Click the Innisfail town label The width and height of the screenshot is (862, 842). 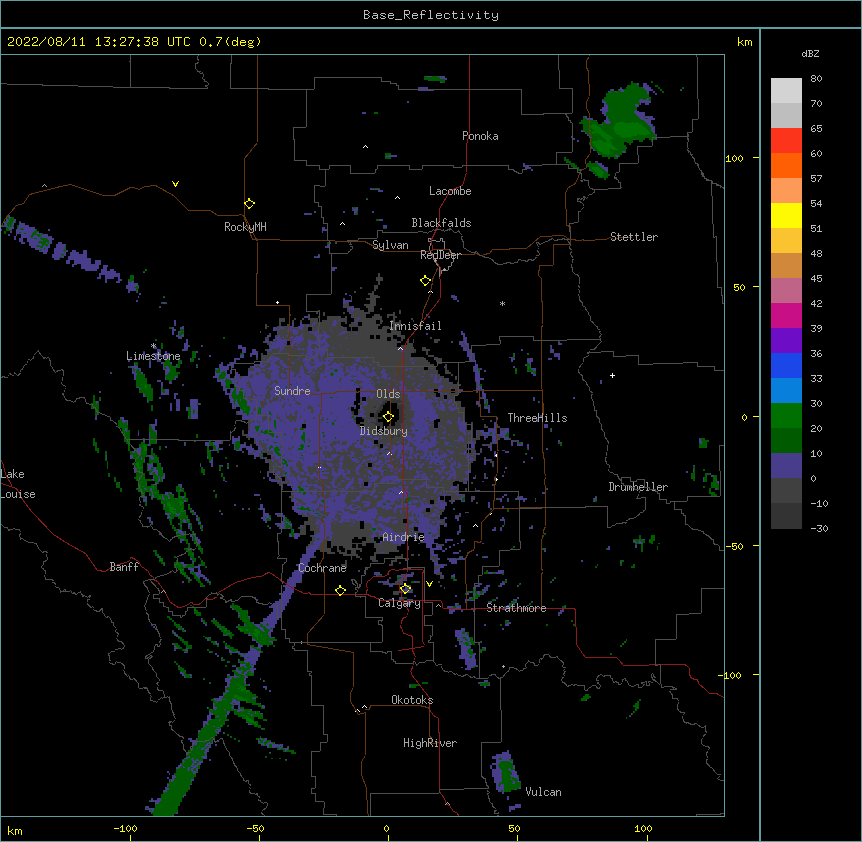pos(415,326)
